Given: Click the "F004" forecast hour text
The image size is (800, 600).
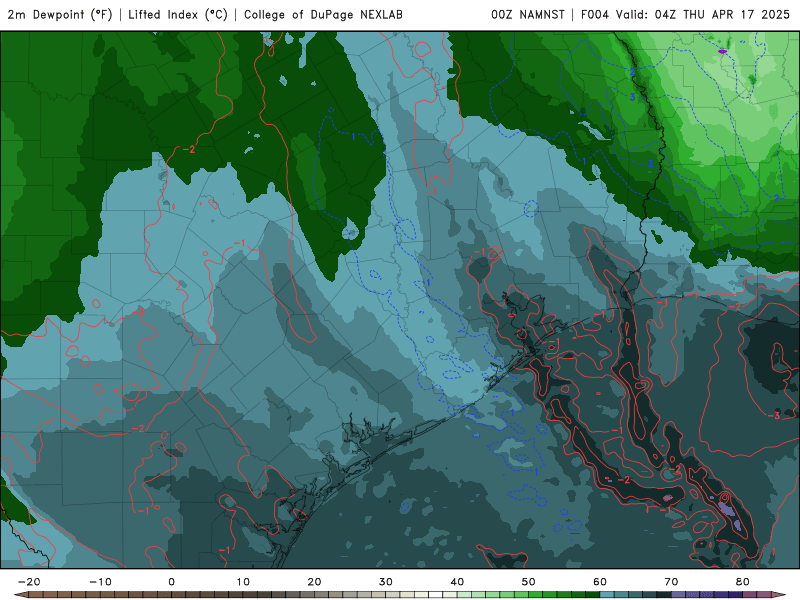Looking at the screenshot, I should pyautogui.click(x=595, y=15).
